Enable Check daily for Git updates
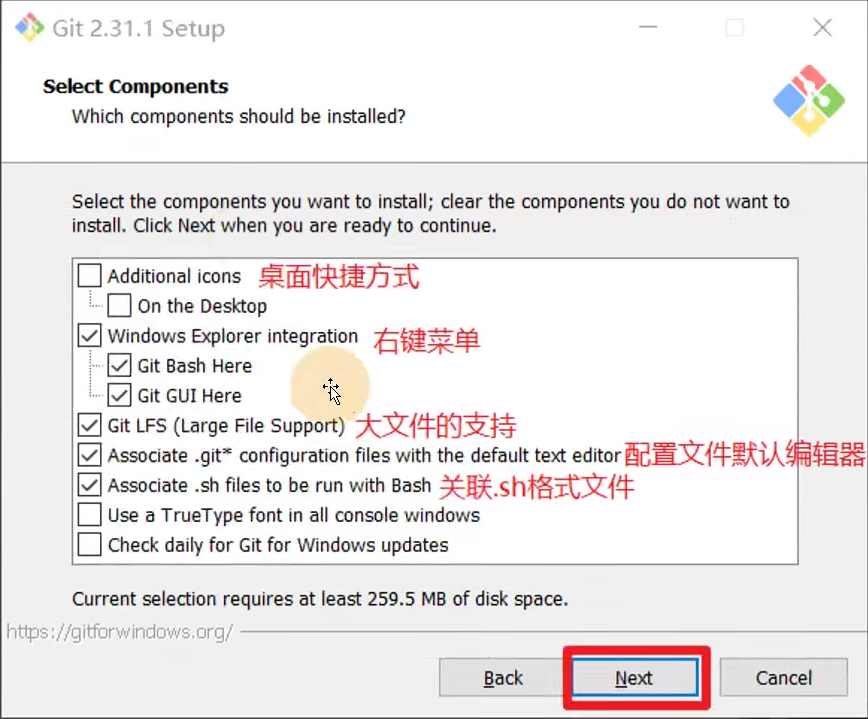The width and height of the screenshot is (868, 719). tap(90, 545)
